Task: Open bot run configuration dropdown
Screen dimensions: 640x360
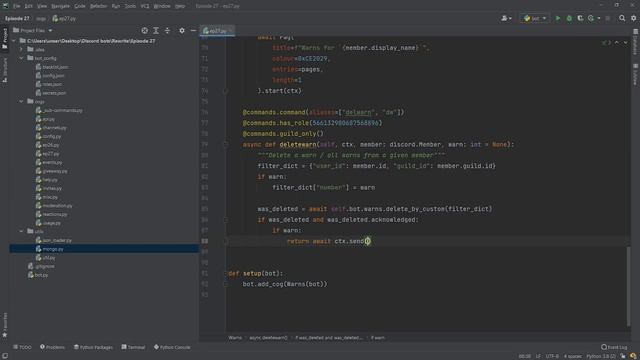Action: point(534,18)
